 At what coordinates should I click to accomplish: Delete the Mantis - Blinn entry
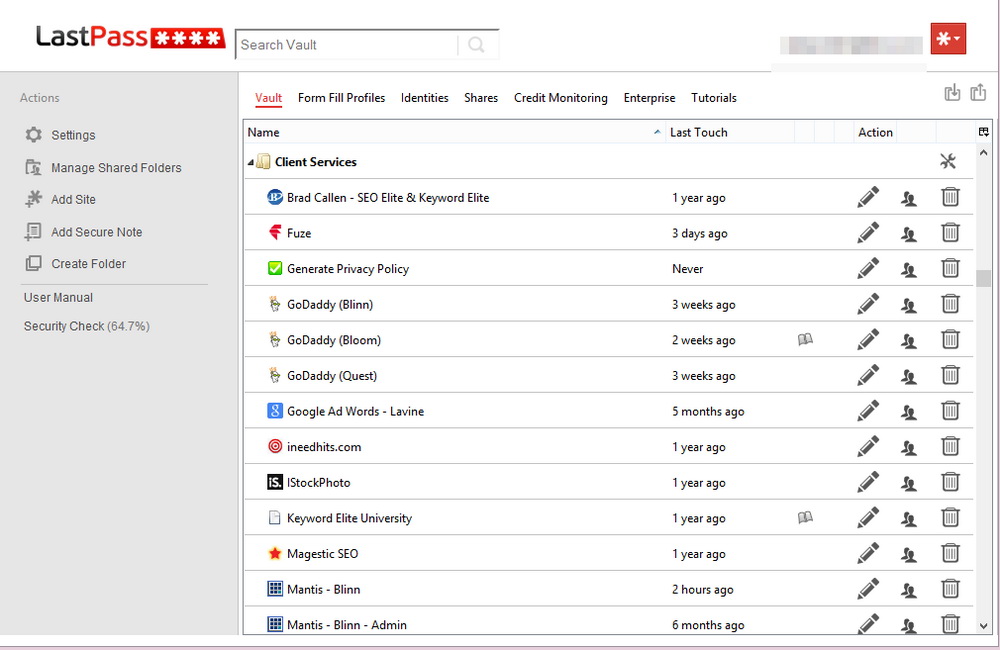(x=950, y=589)
